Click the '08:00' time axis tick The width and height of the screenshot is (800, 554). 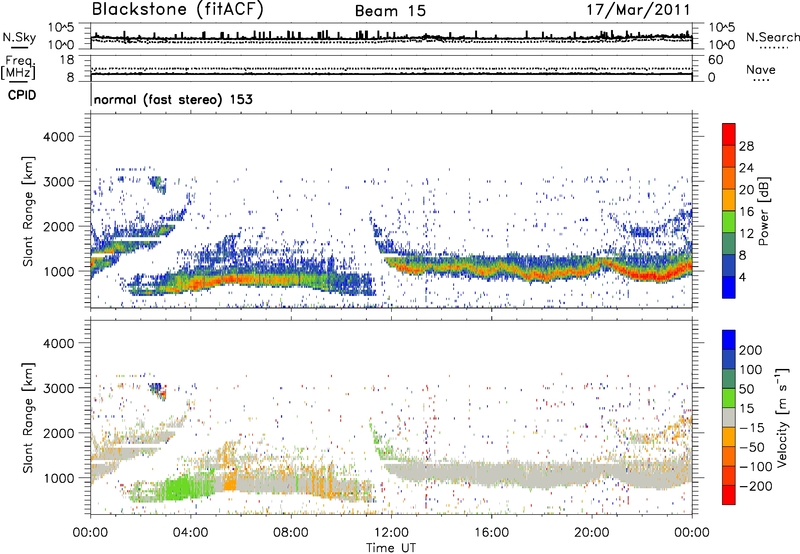point(290,533)
